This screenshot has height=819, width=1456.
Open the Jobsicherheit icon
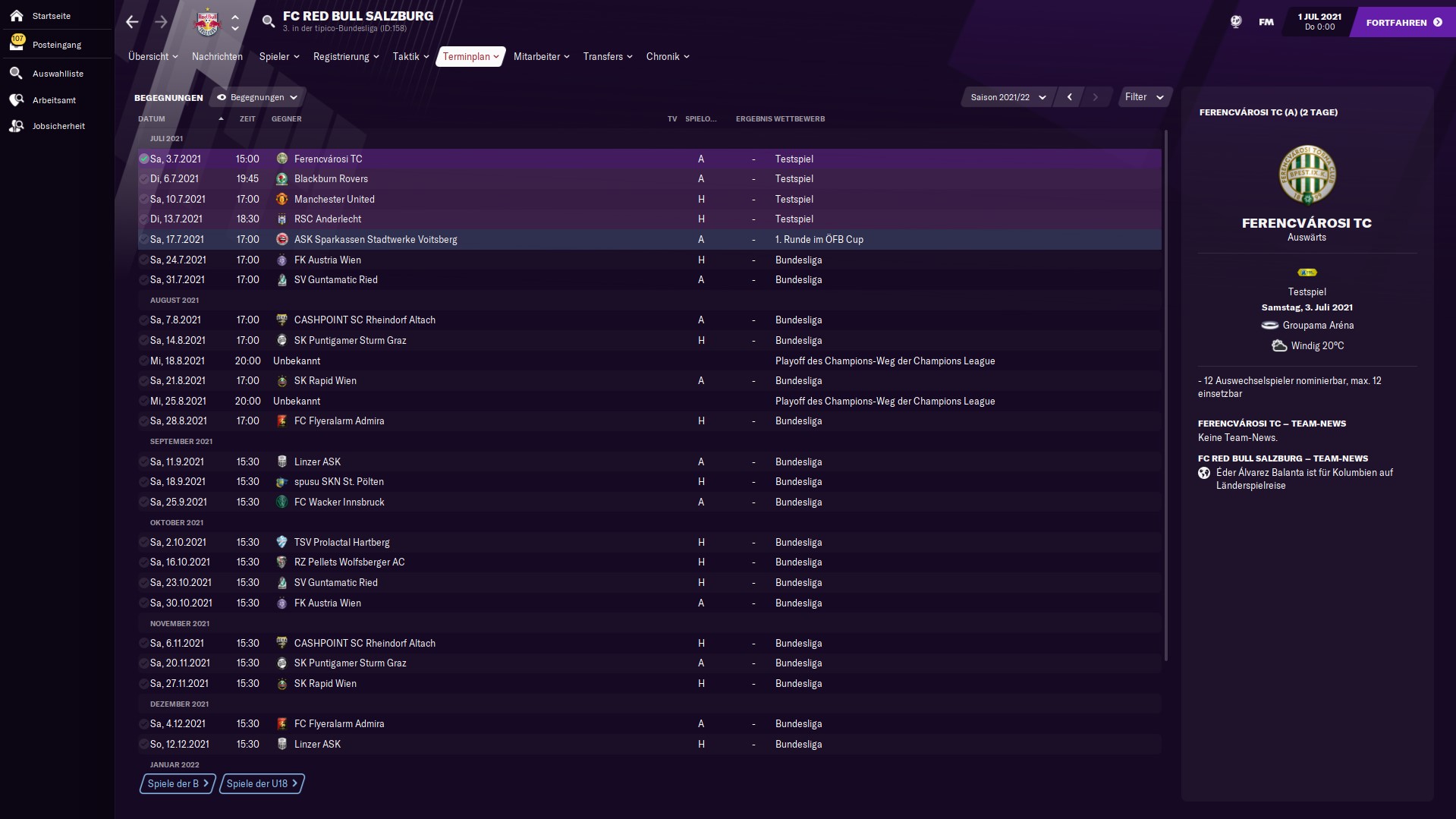[x=17, y=126]
